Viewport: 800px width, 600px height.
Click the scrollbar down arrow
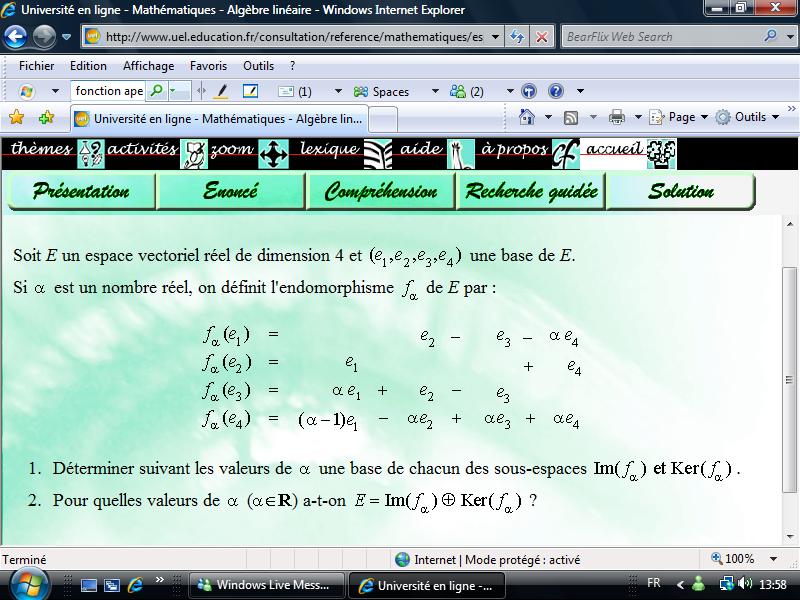(x=790, y=536)
